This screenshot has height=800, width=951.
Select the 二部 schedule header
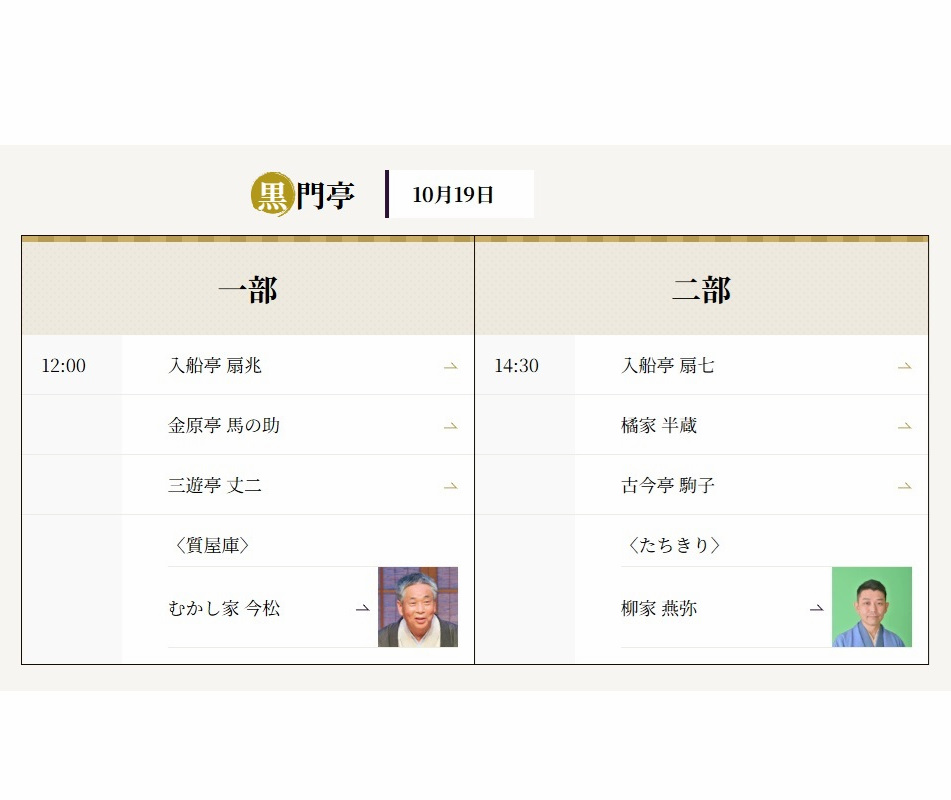(x=701, y=290)
